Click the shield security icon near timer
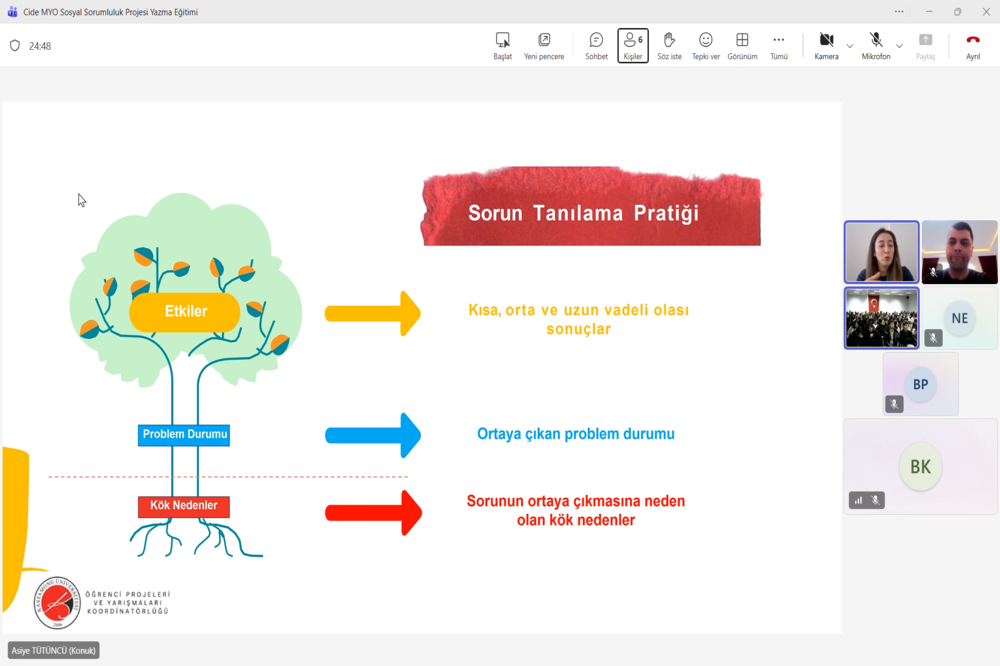 click(15, 45)
